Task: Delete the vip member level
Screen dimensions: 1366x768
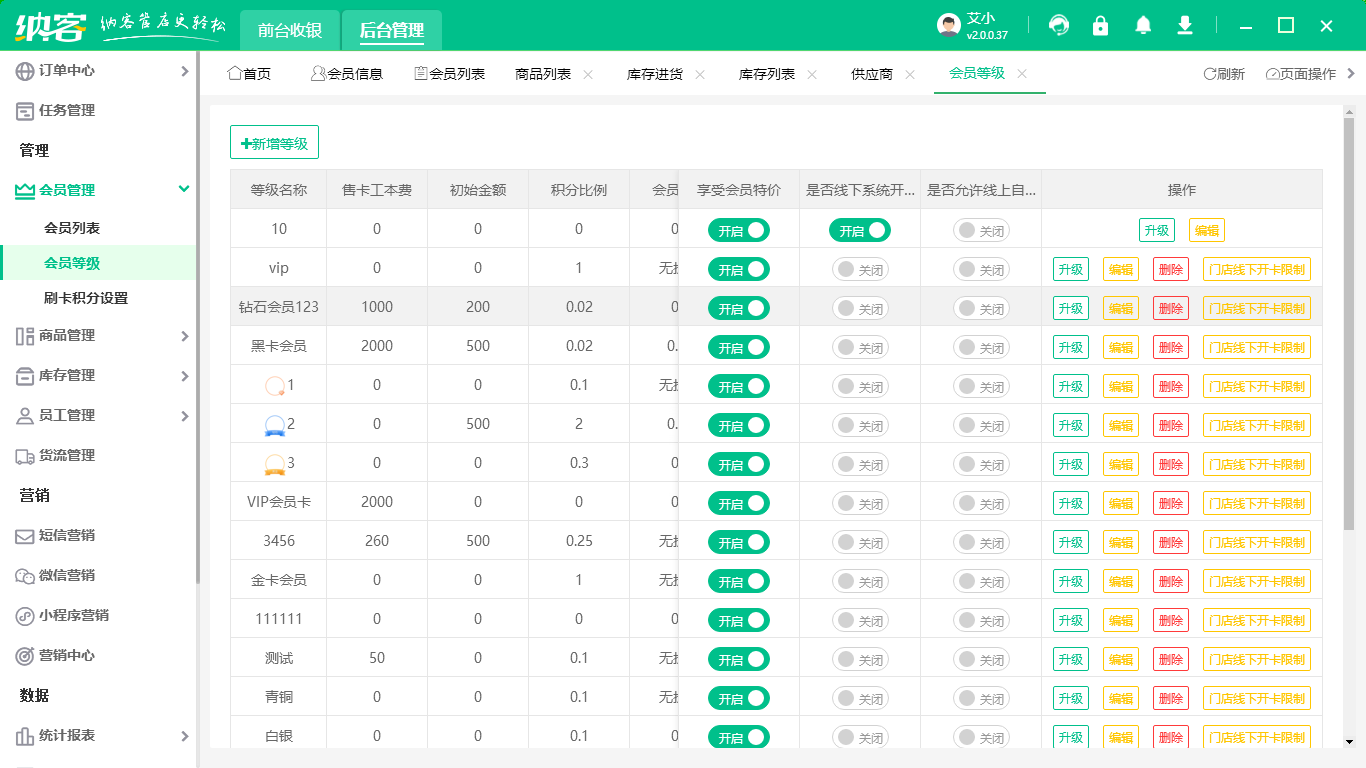Action: coord(1170,268)
